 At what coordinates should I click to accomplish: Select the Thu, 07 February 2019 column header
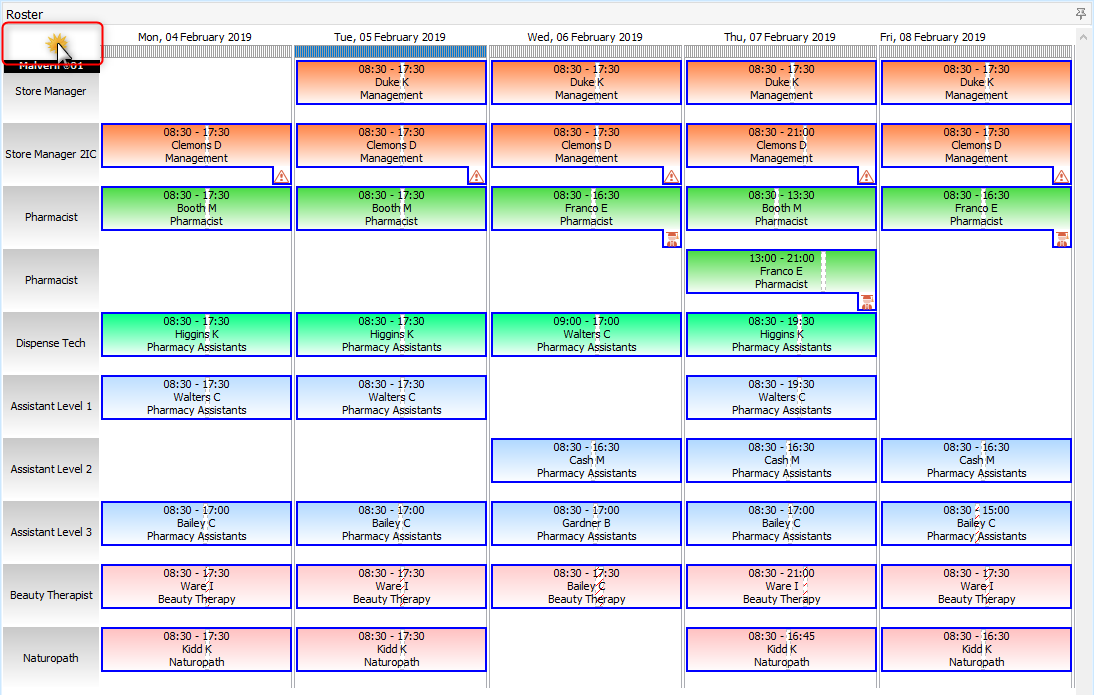[x=779, y=37]
